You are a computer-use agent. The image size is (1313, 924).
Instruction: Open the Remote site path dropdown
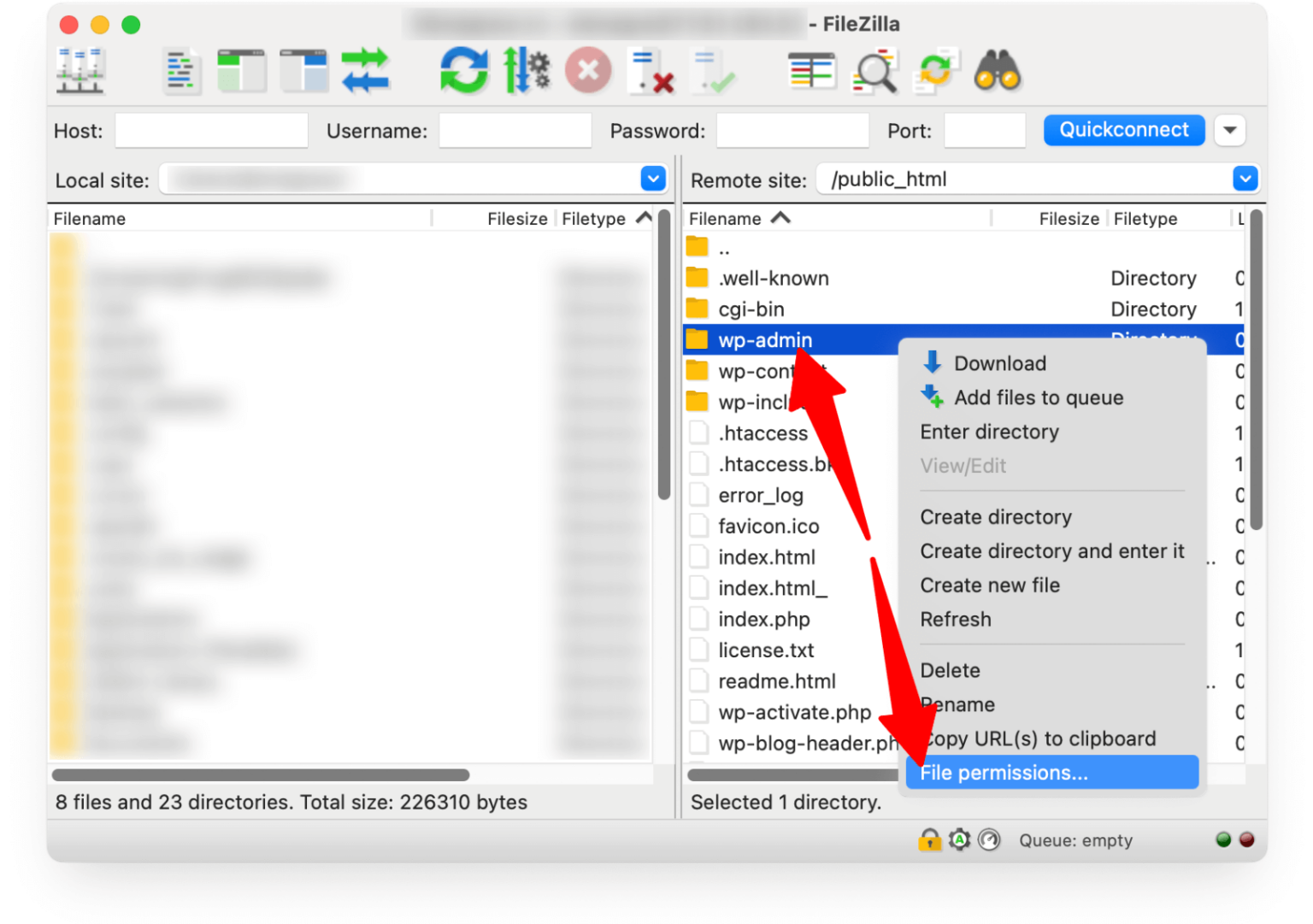(1245, 179)
